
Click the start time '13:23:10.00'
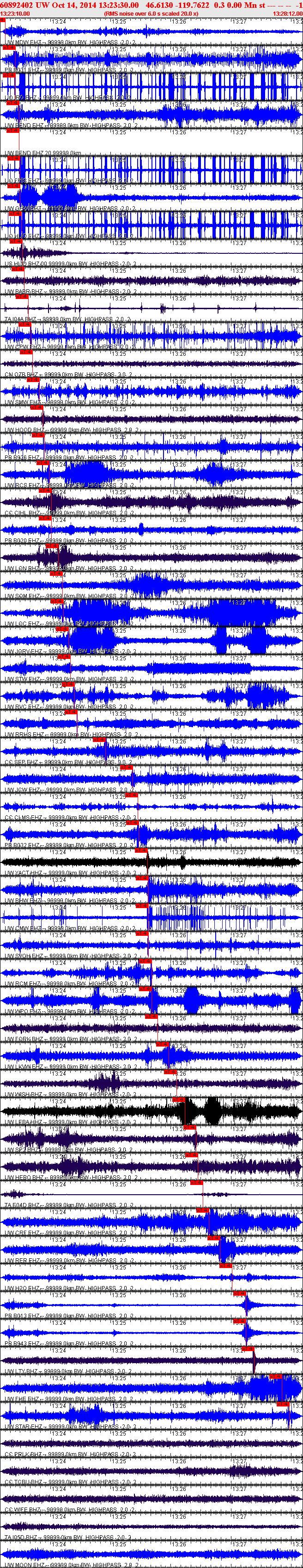15,13
